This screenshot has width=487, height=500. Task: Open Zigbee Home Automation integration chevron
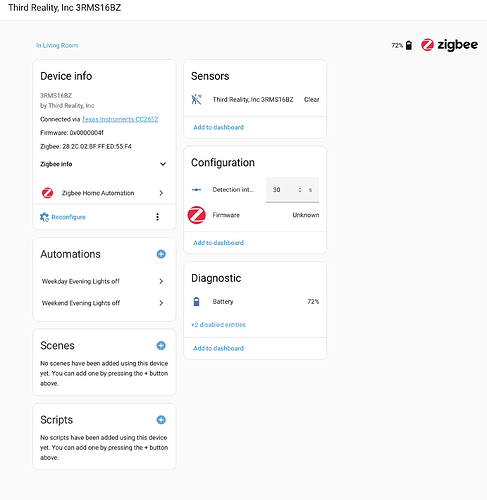click(161, 193)
